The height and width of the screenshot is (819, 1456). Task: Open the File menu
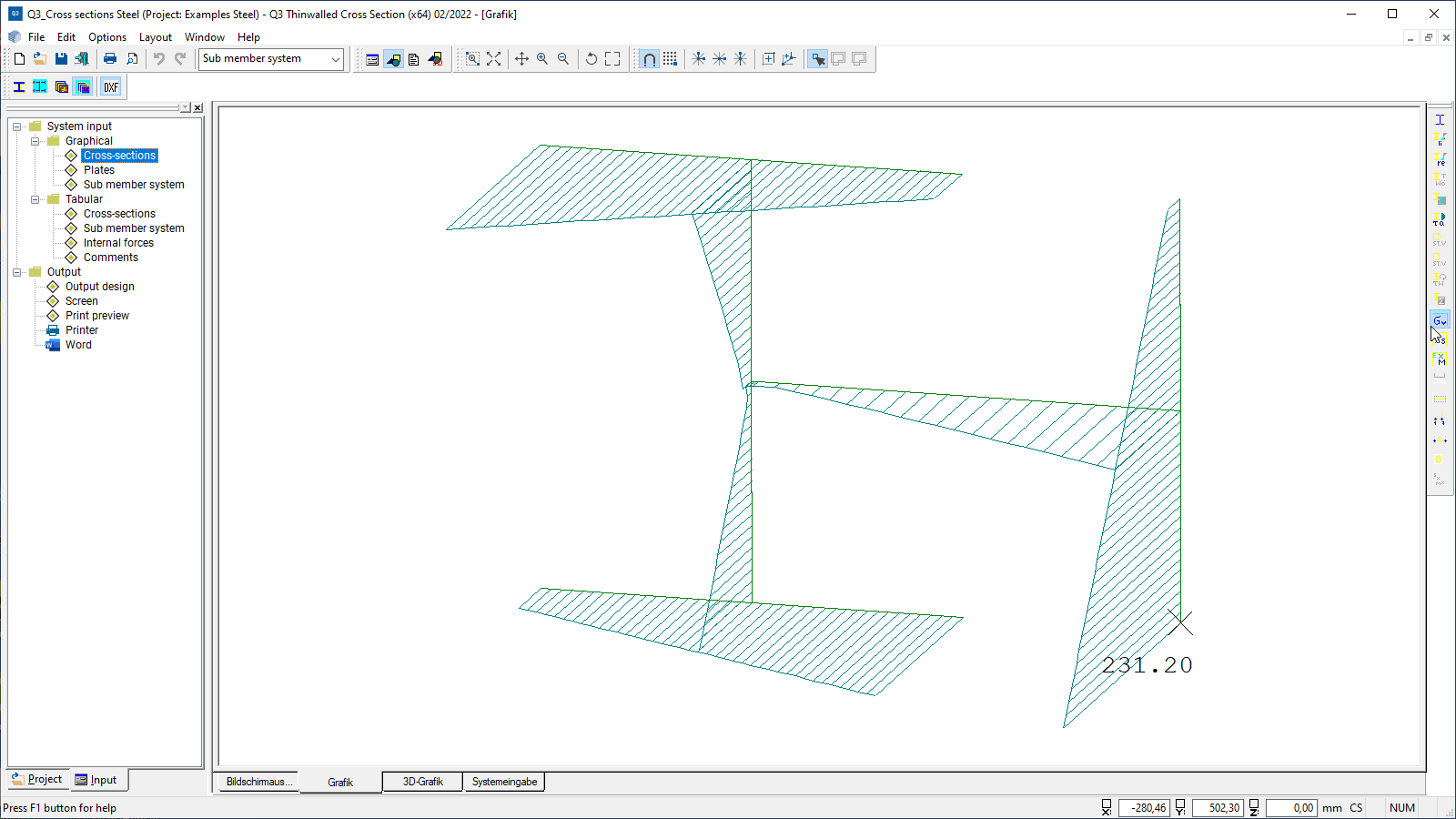[x=36, y=37]
